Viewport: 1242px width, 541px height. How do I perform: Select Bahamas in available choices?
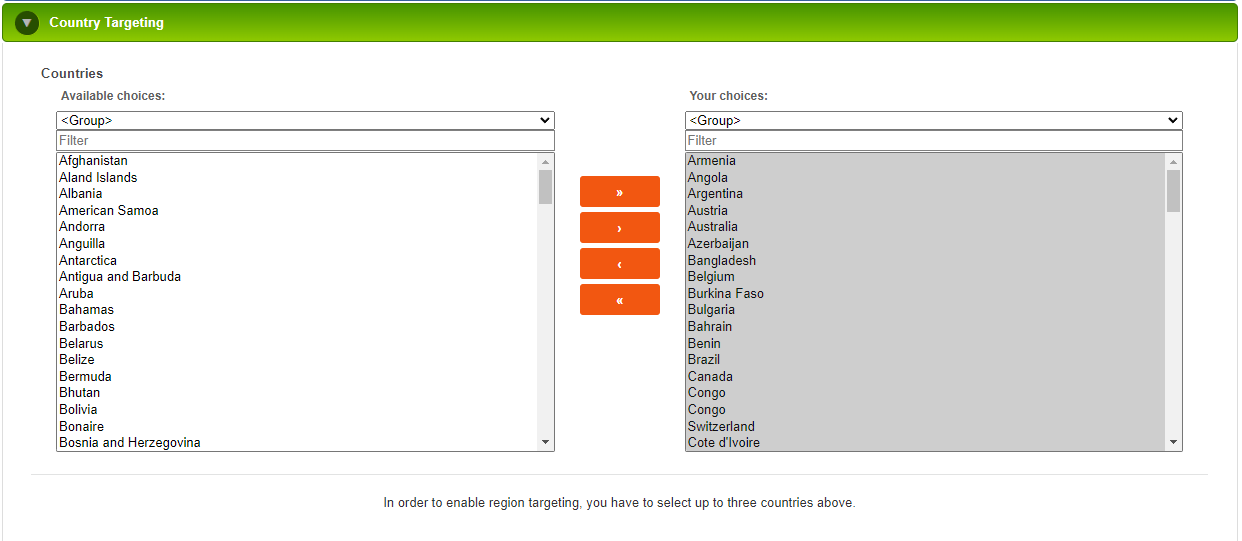pyautogui.click(x=297, y=310)
